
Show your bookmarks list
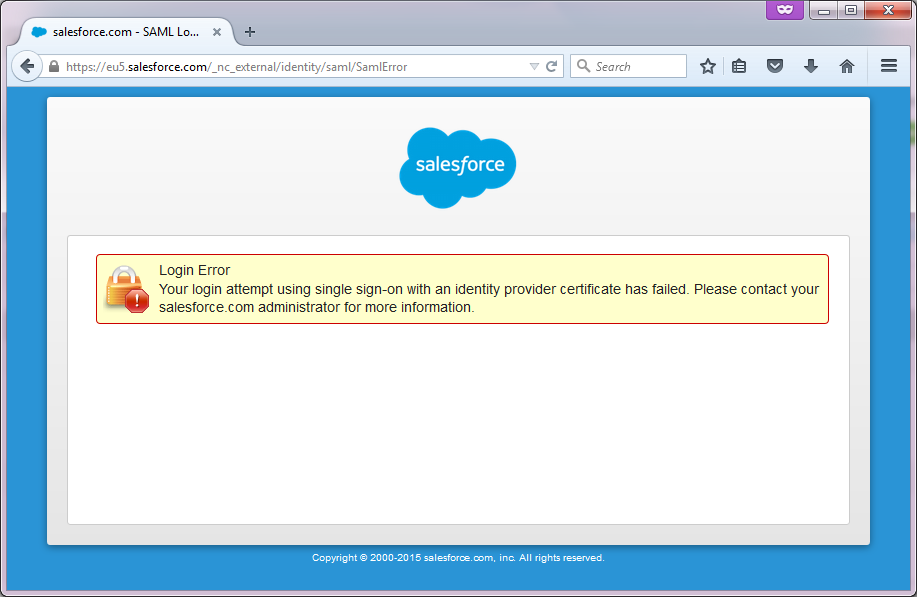pos(739,66)
